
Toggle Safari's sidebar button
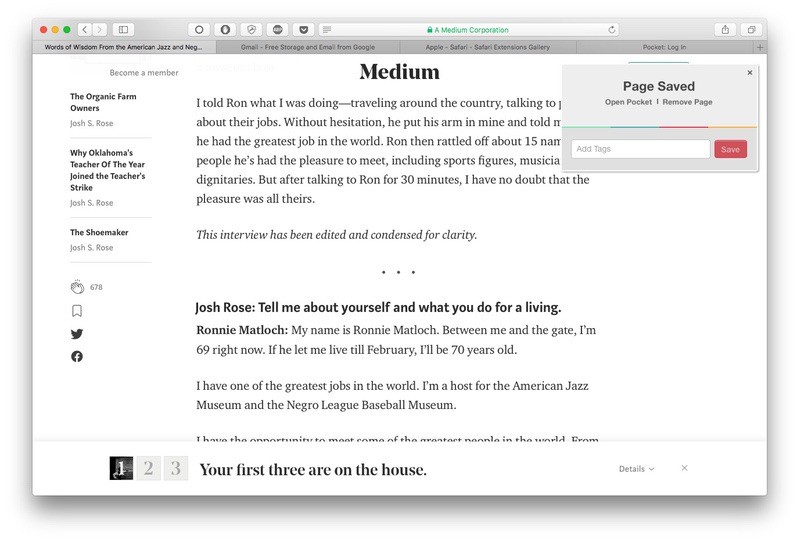point(123,30)
